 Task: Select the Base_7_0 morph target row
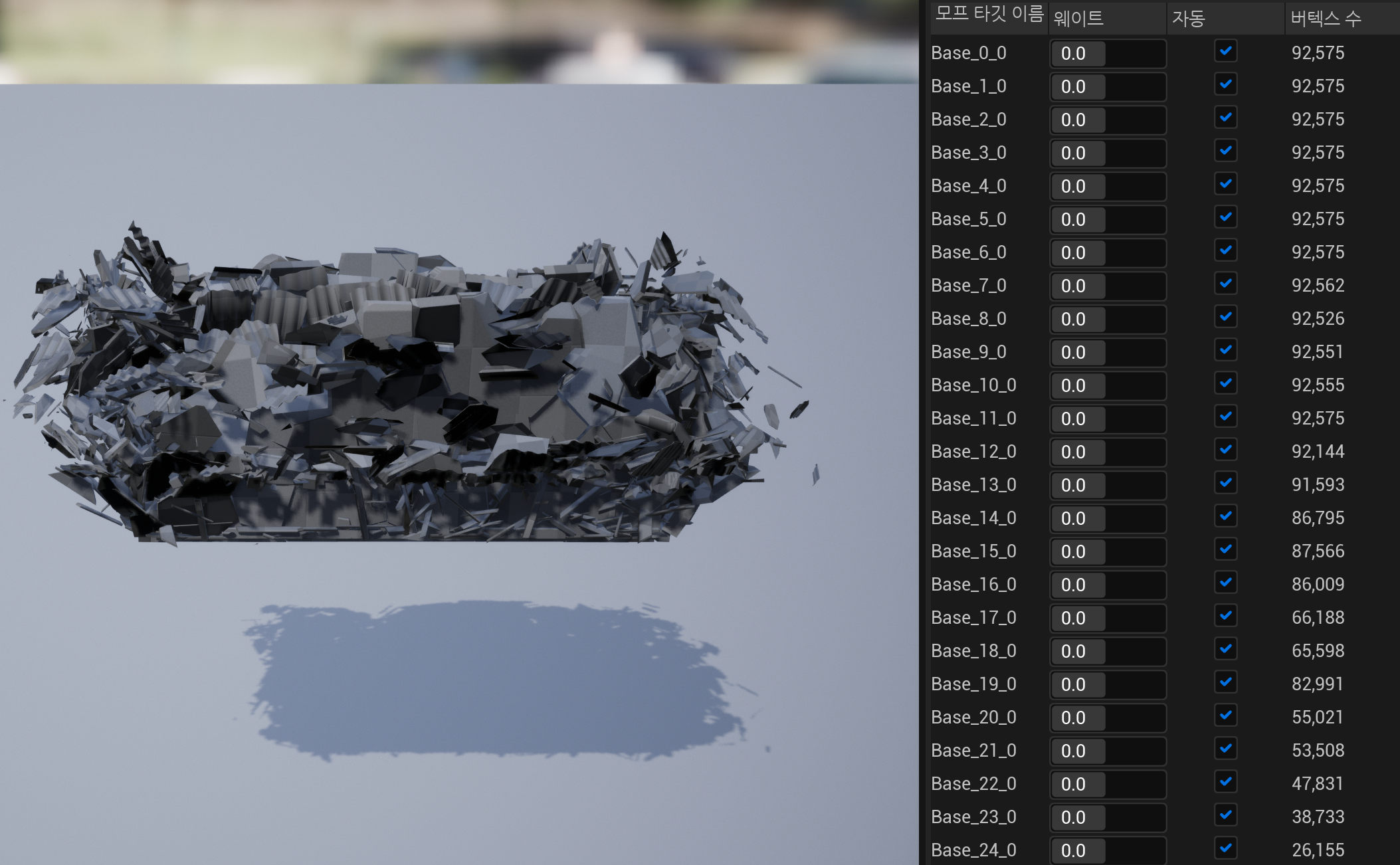1164,286
